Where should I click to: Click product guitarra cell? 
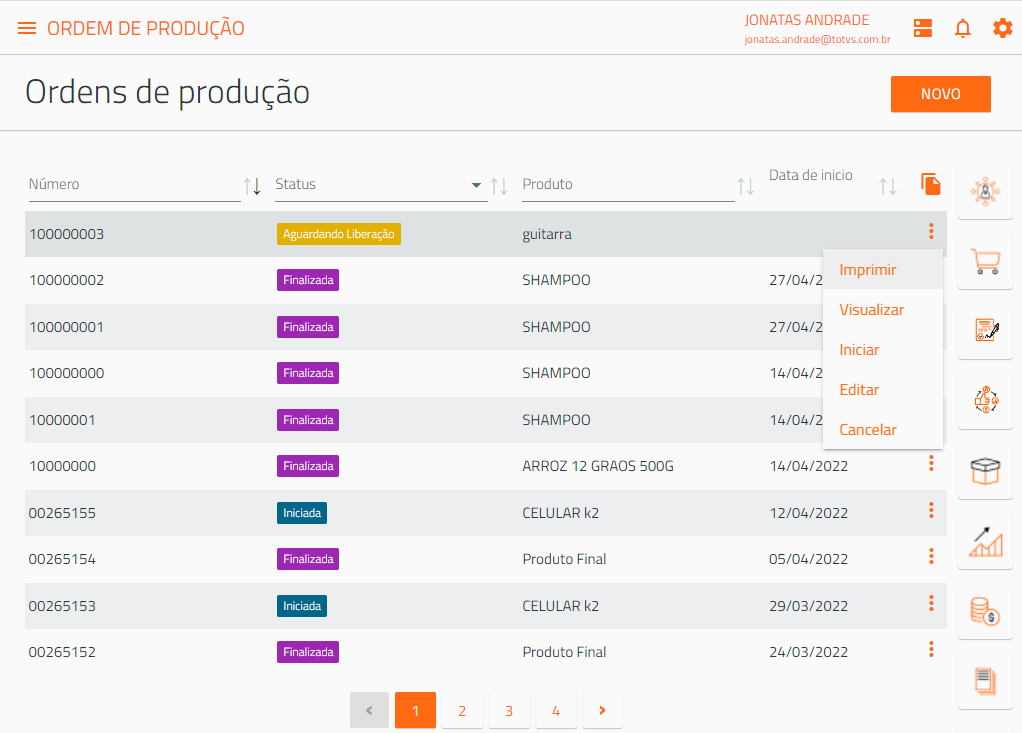coord(547,235)
